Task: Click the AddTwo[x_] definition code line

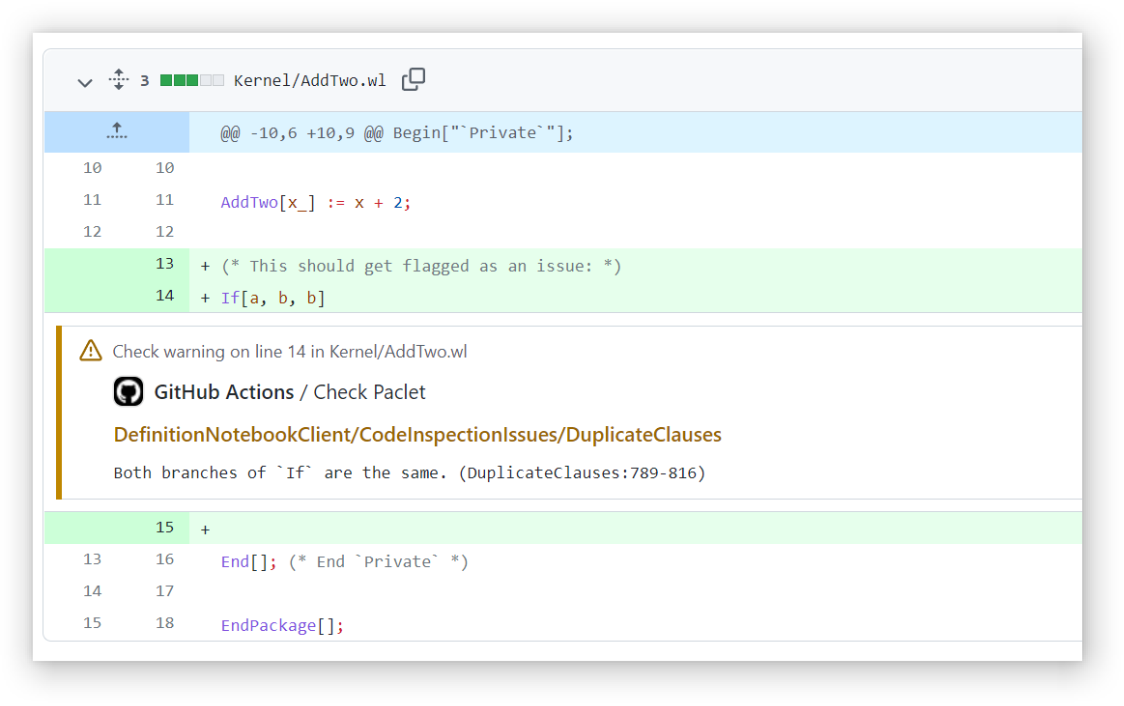Action: 316,202
